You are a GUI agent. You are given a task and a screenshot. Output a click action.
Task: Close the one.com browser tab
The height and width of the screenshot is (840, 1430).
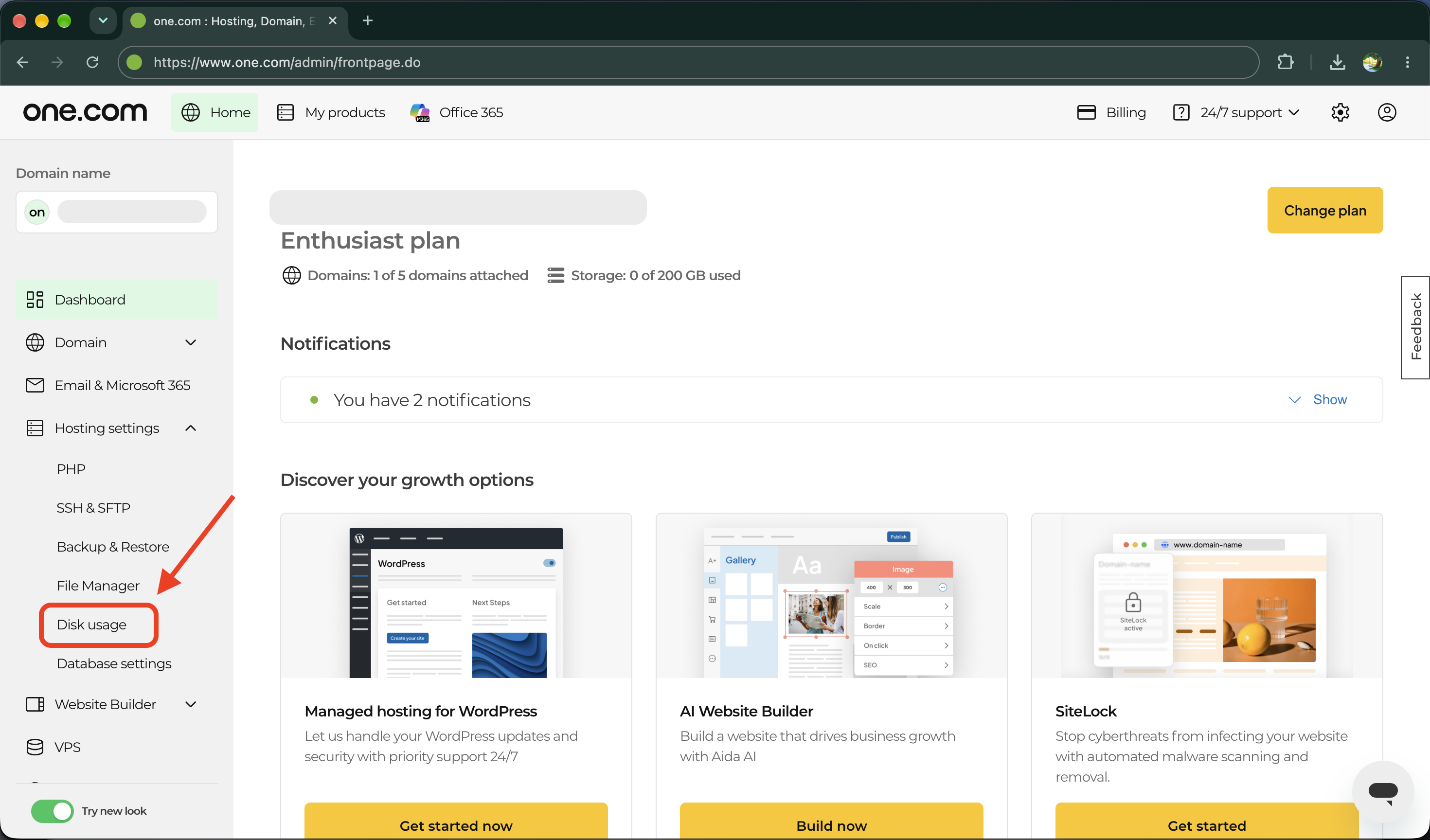click(x=333, y=21)
